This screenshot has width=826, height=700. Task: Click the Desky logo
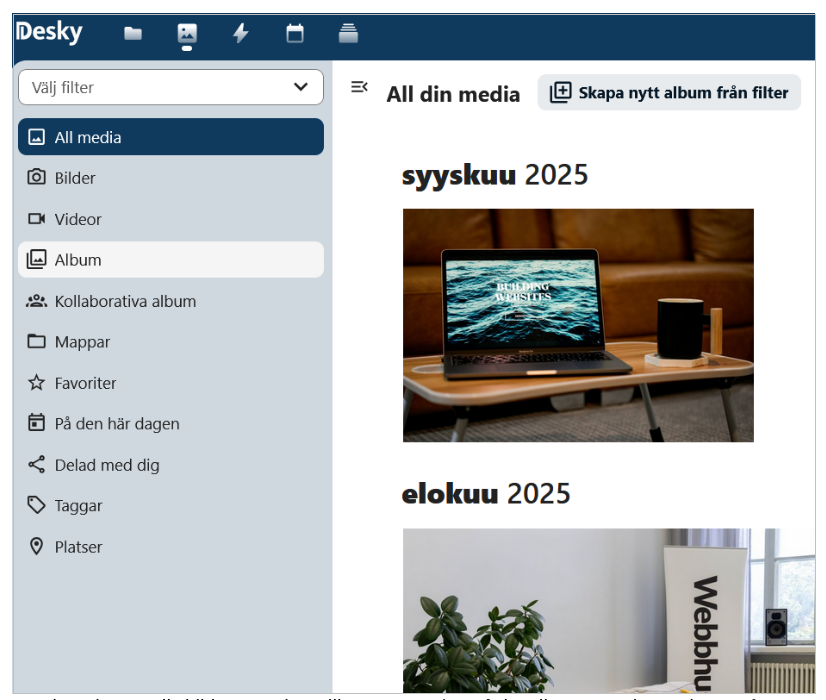(x=50, y=32)
